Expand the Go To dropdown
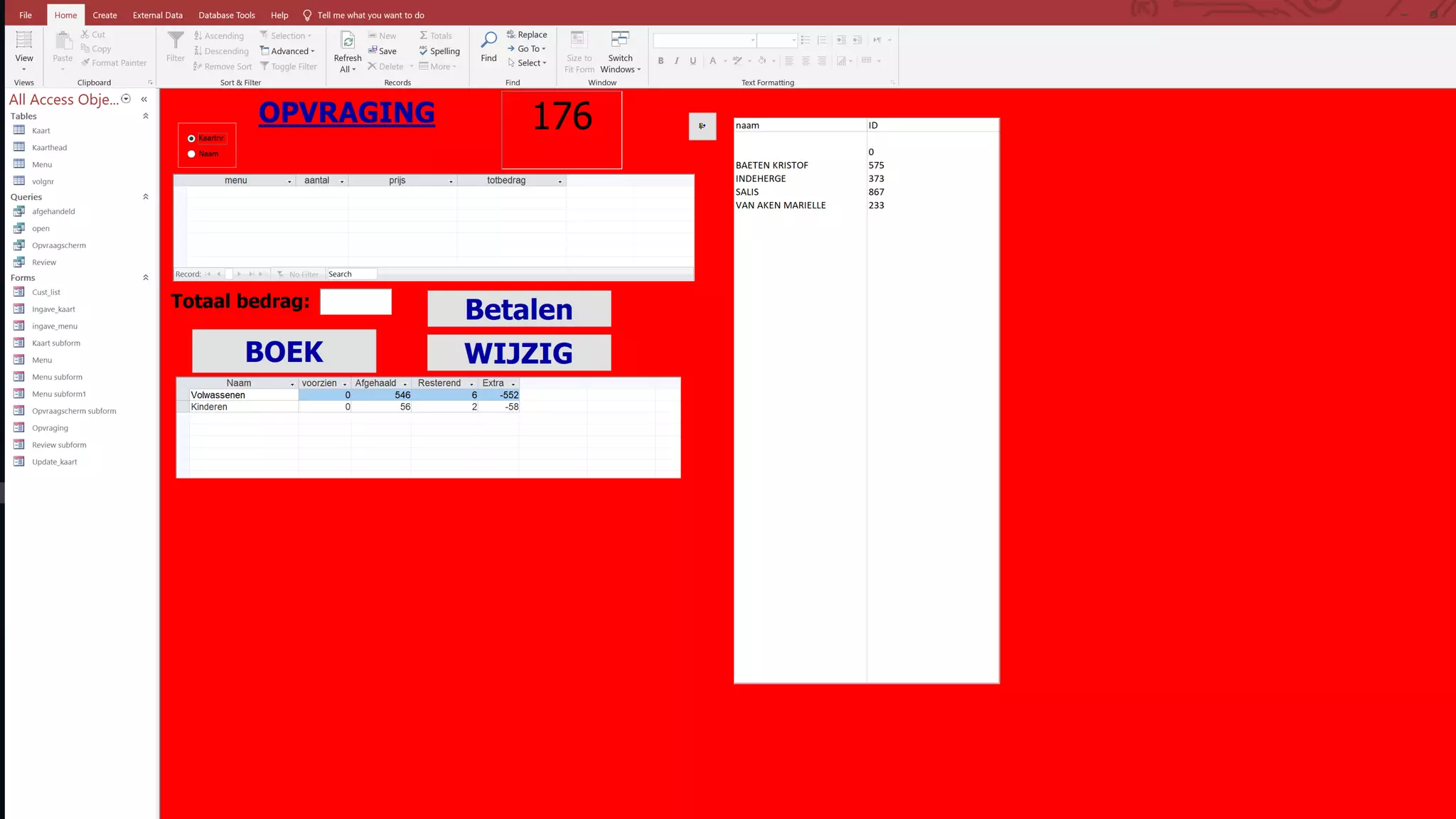1456x819 pixels. [x=529, y=49]
